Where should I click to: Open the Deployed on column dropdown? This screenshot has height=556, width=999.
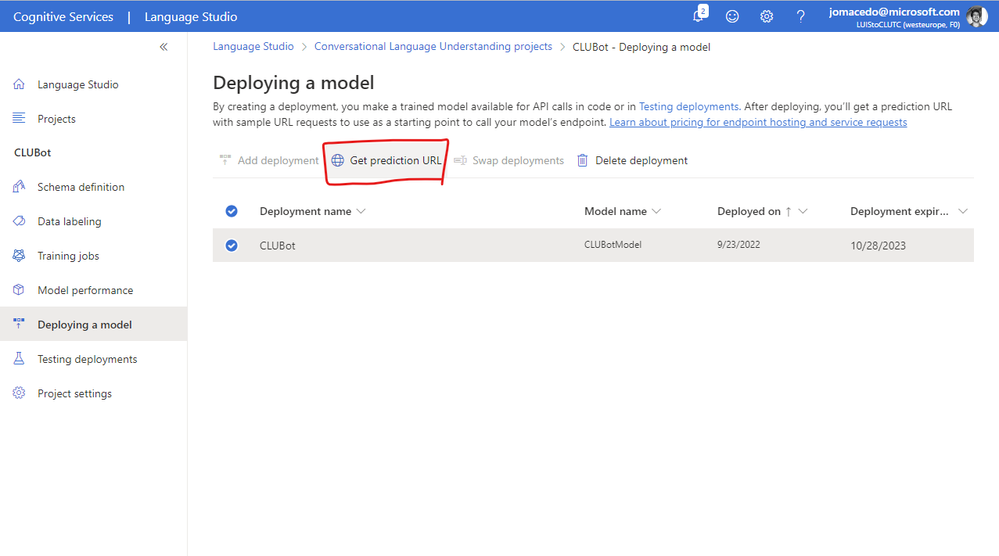803,211
